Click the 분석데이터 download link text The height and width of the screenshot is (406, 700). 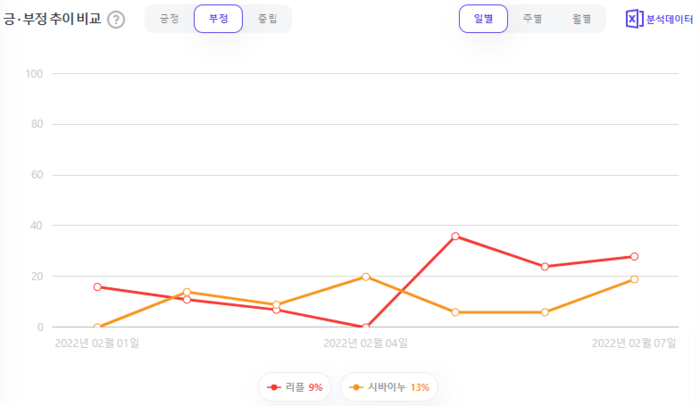(x=669, y=20)
